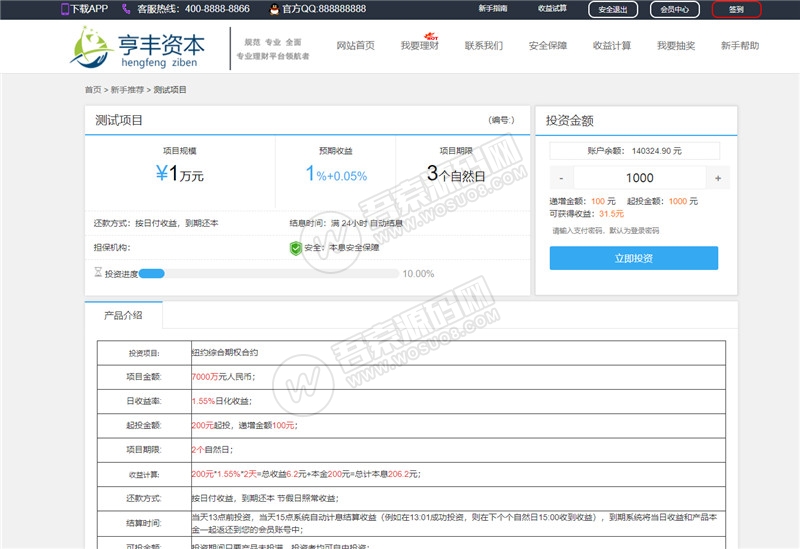Click the hourglass investment progress icon
800x549 pixels.
click(x=97, y=272)
